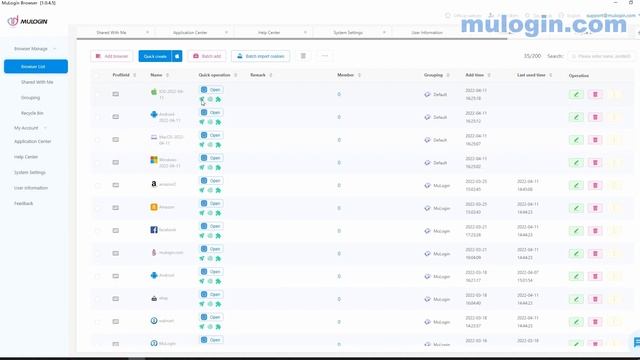This screenshot has width=640, height=360.
Task: Click cookie icon for ebay profile
Action: (x=210, y=304)
